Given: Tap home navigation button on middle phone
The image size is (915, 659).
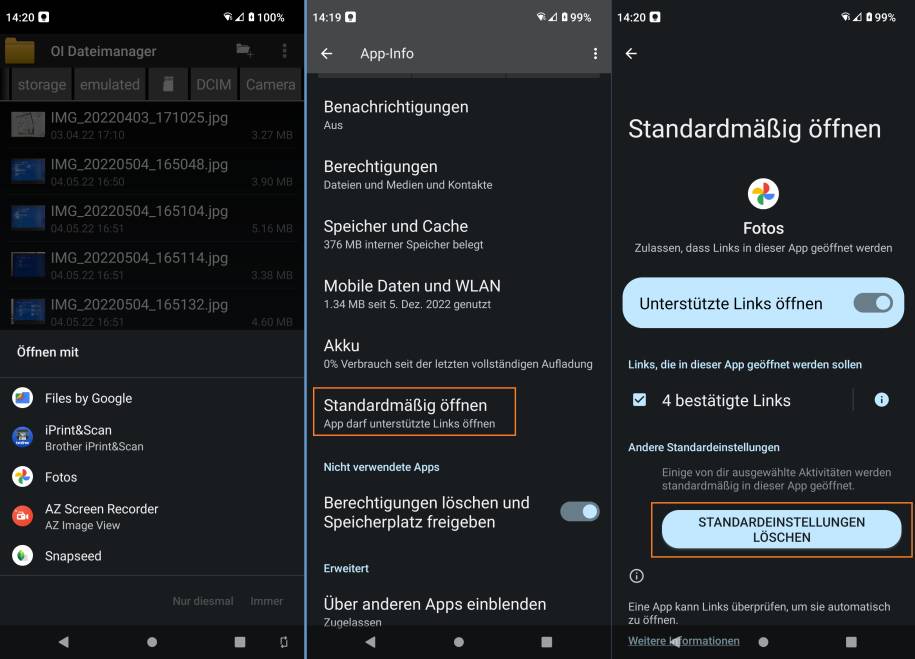Looking at the screenshot, I should [459, 642].
